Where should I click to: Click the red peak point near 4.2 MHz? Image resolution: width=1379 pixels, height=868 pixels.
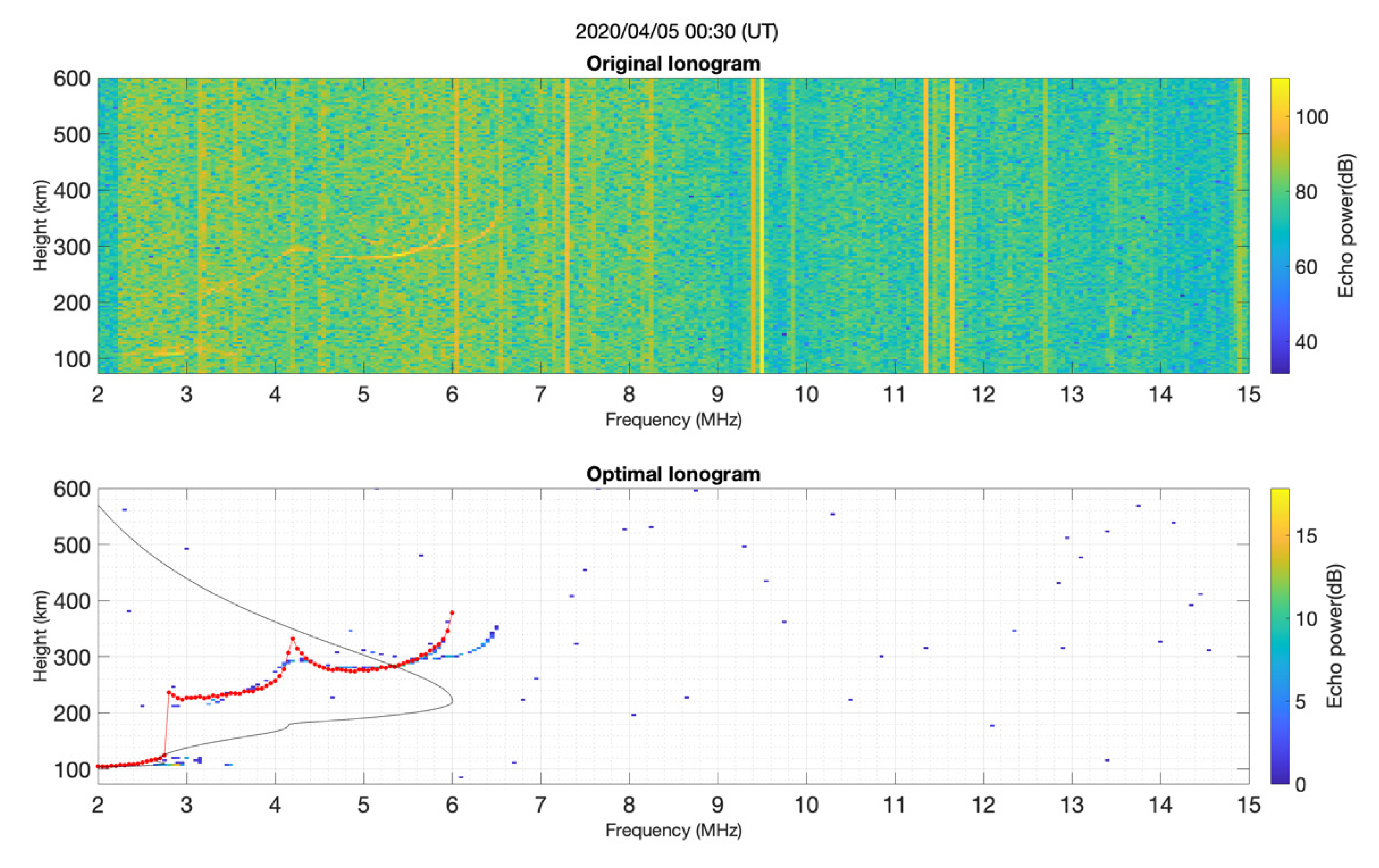293,639
